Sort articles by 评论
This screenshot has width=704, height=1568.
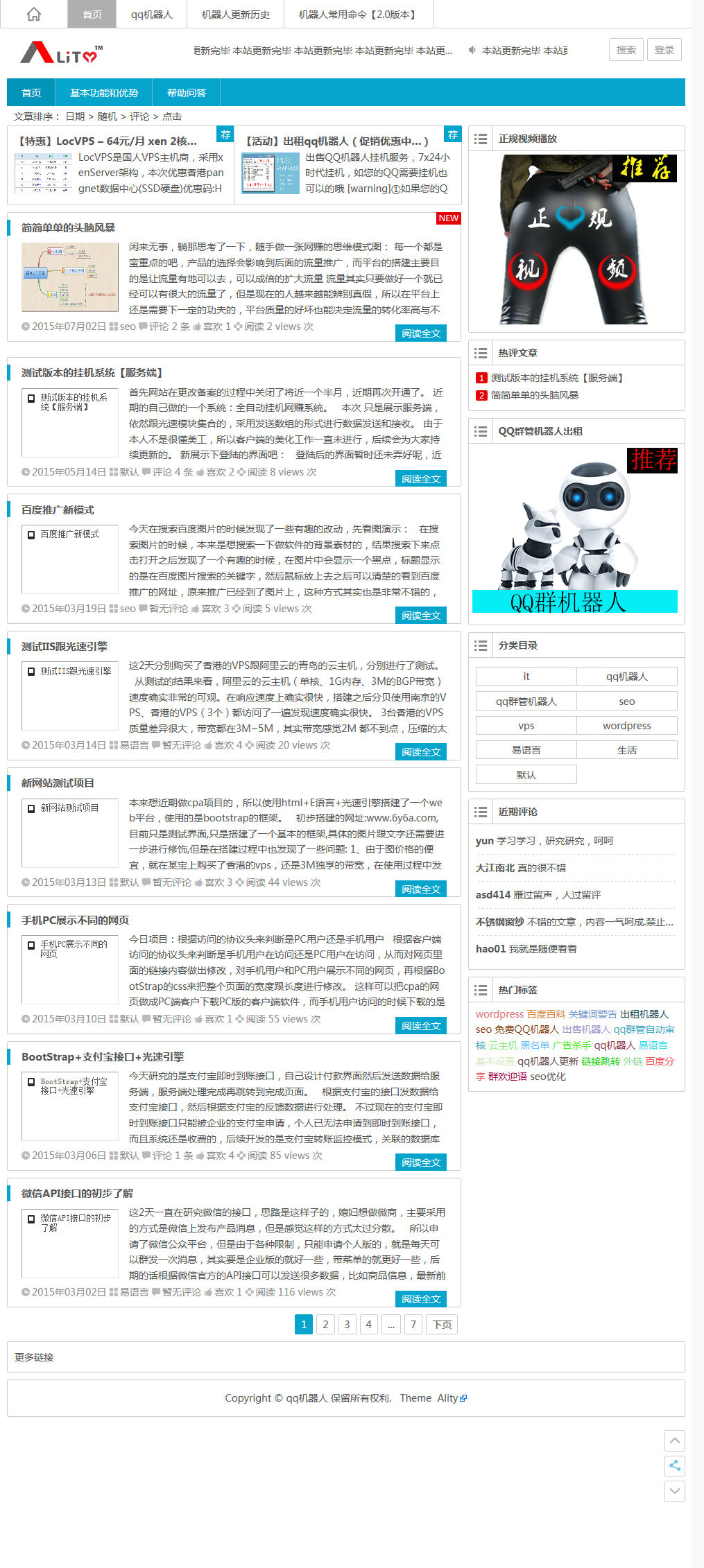[x=139, y=116]
